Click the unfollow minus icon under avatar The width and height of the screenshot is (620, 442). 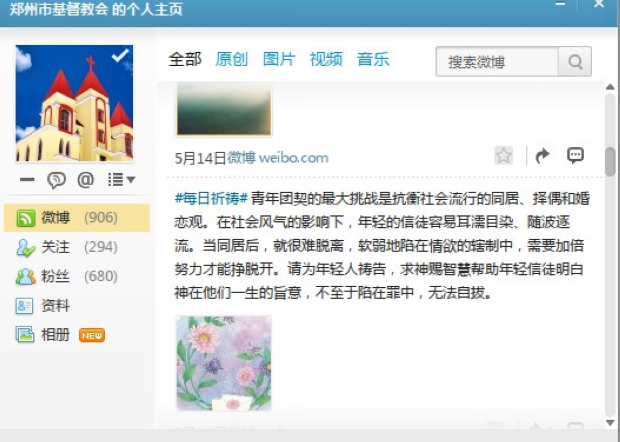(x=27, y=180)
